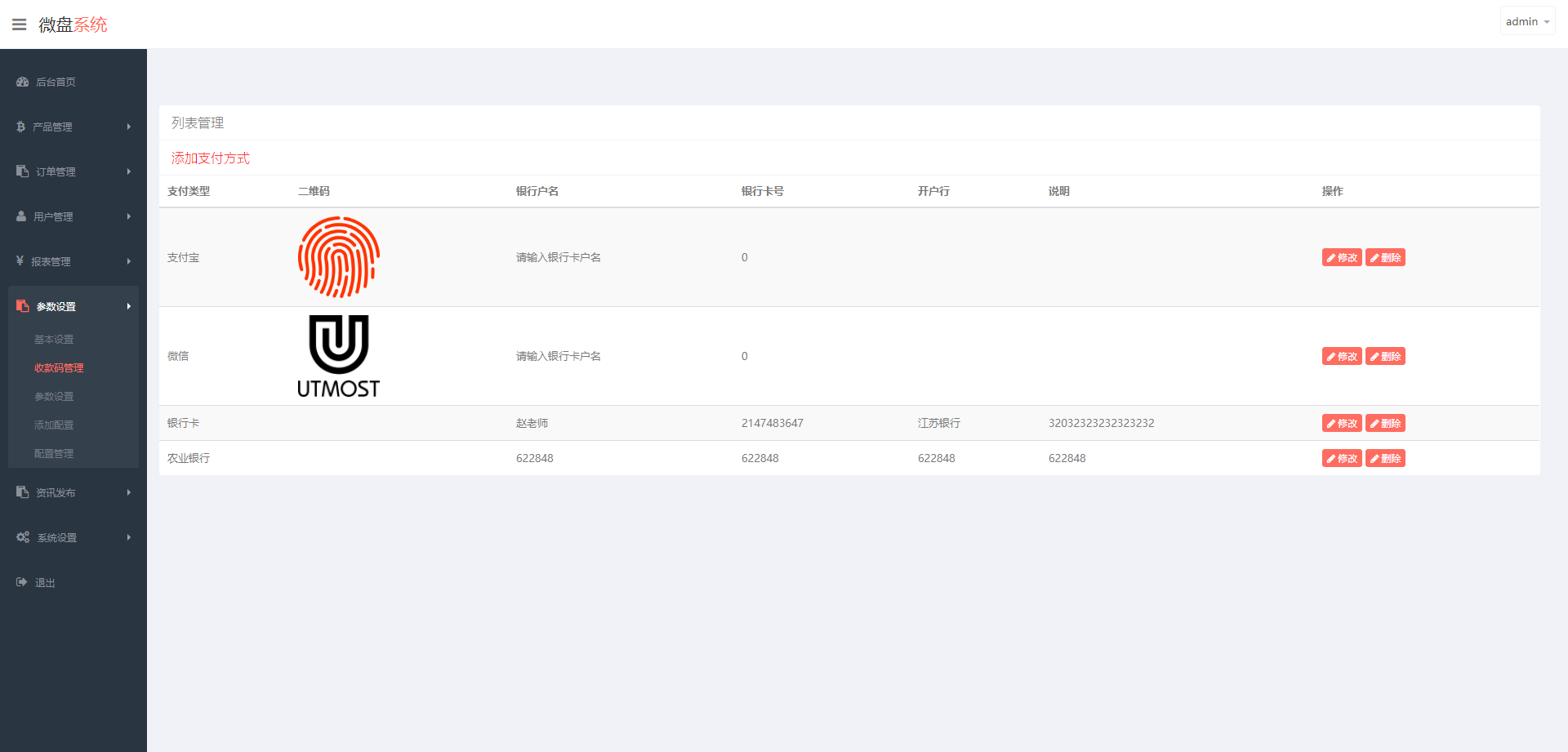Viewport: 1568px width, 752px height.
Task: Click the logout icon beside 退出
Action: [21, 582]
